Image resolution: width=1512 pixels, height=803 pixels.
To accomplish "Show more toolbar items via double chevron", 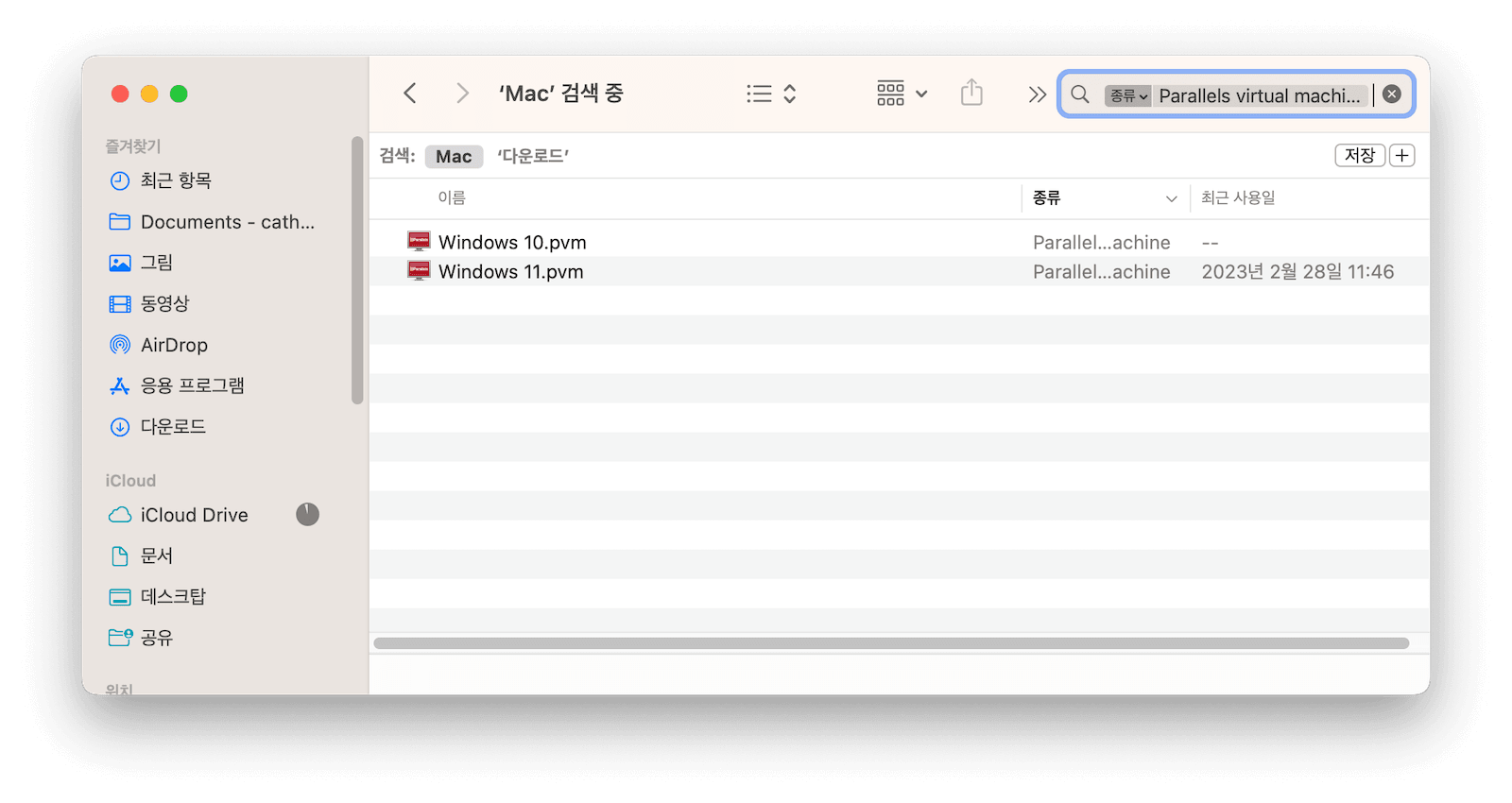I will point(1037,94).
